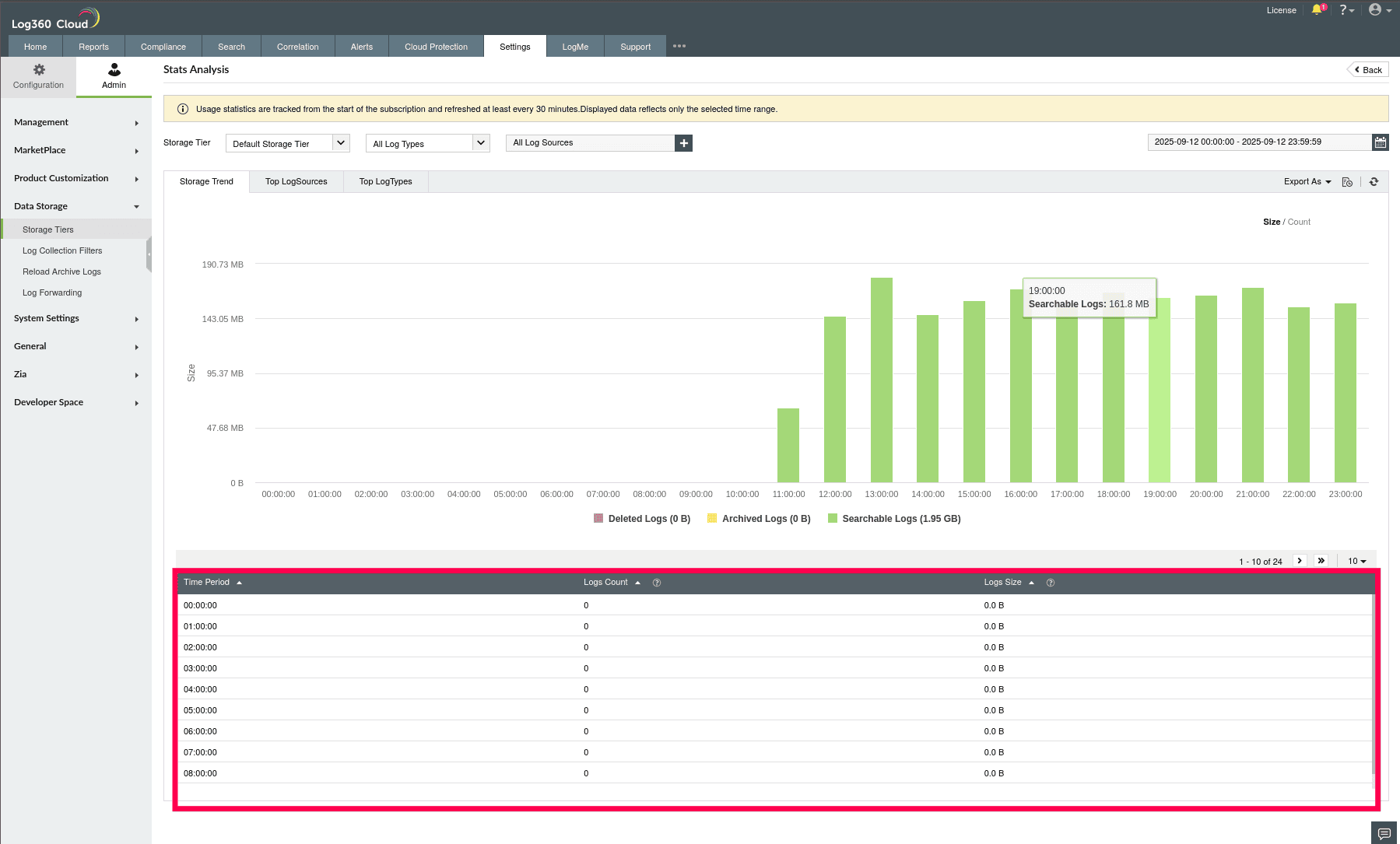Click the schedule report icon near Export As
The height and width of the screenshot is (844, 1400).
click(x=1347, y=182)
